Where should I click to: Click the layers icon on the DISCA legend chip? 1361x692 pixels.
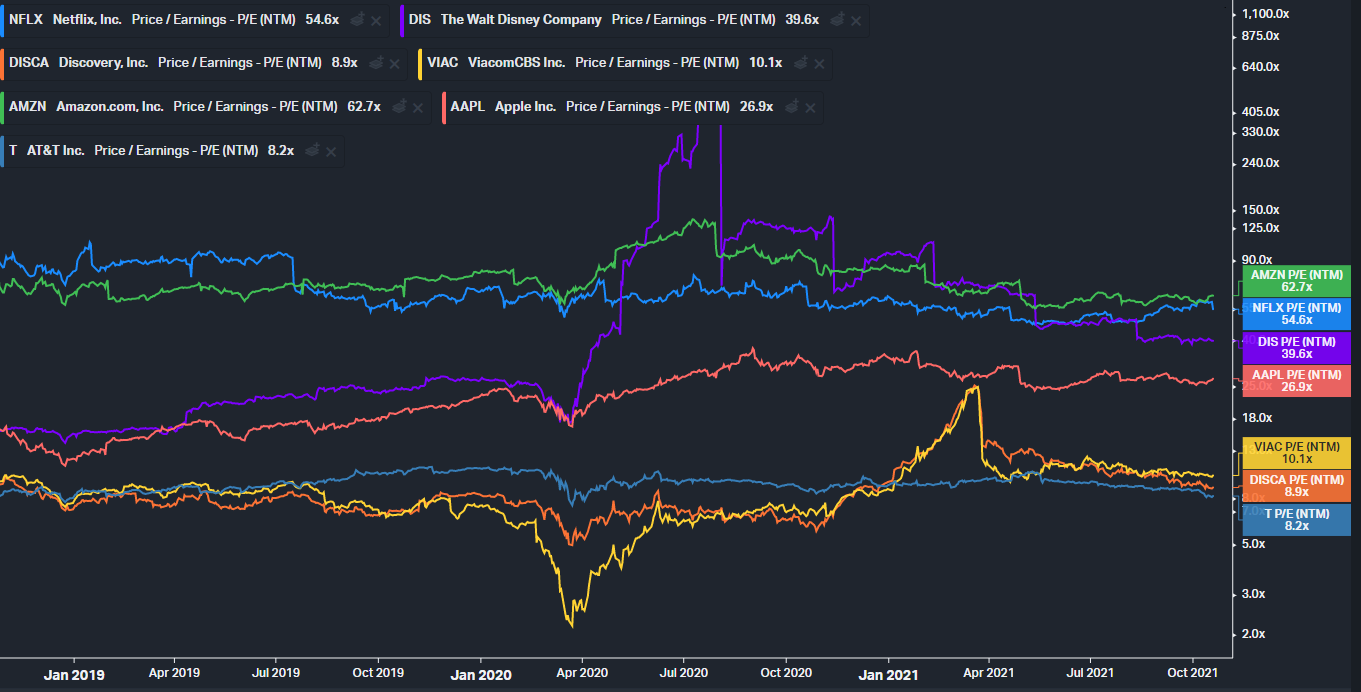(x=377, y=63)
